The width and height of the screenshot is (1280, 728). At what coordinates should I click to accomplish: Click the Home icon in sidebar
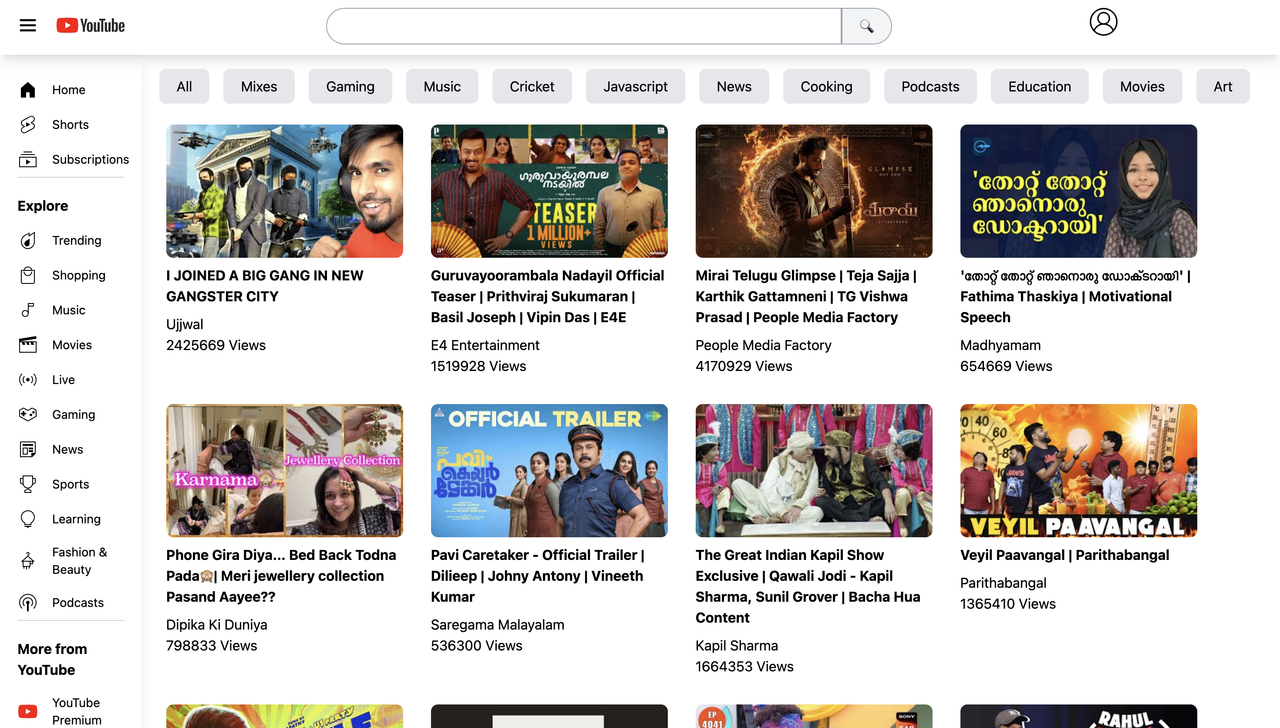click(28, 90)
